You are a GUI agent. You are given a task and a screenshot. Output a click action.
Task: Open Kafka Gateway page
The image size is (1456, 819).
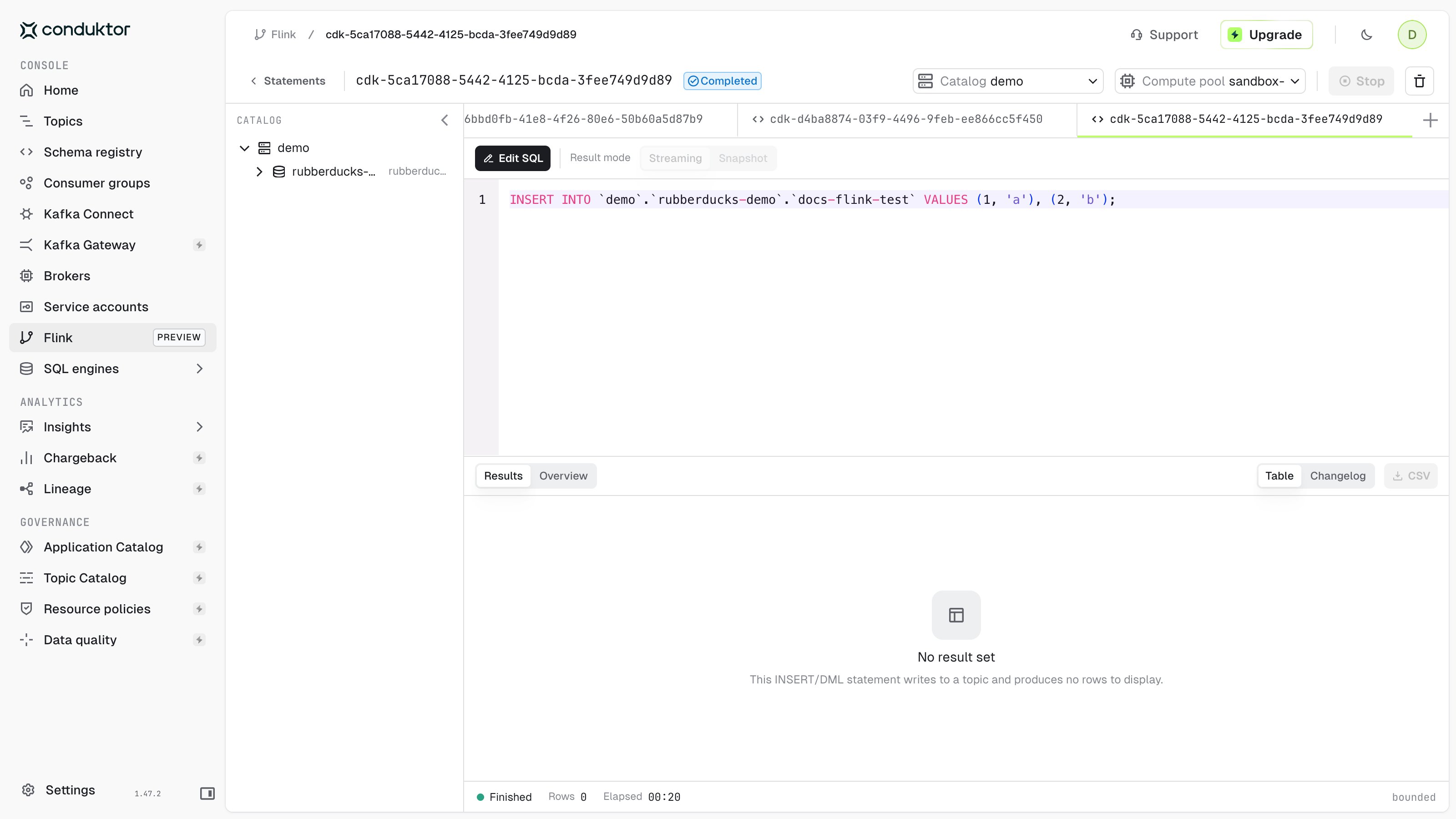tap(112, 245)
